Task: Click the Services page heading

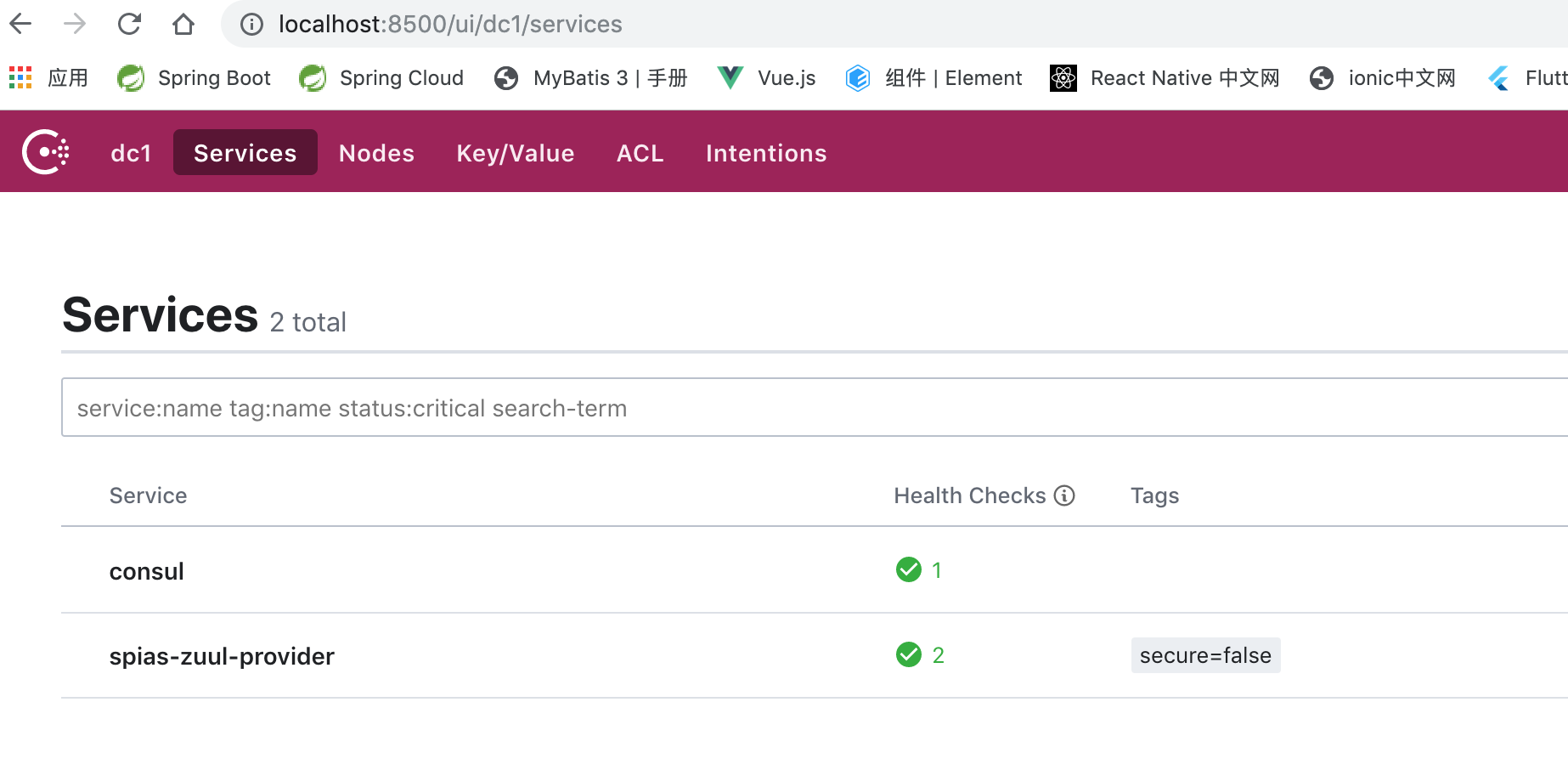Action: click(x=161, y=315)
